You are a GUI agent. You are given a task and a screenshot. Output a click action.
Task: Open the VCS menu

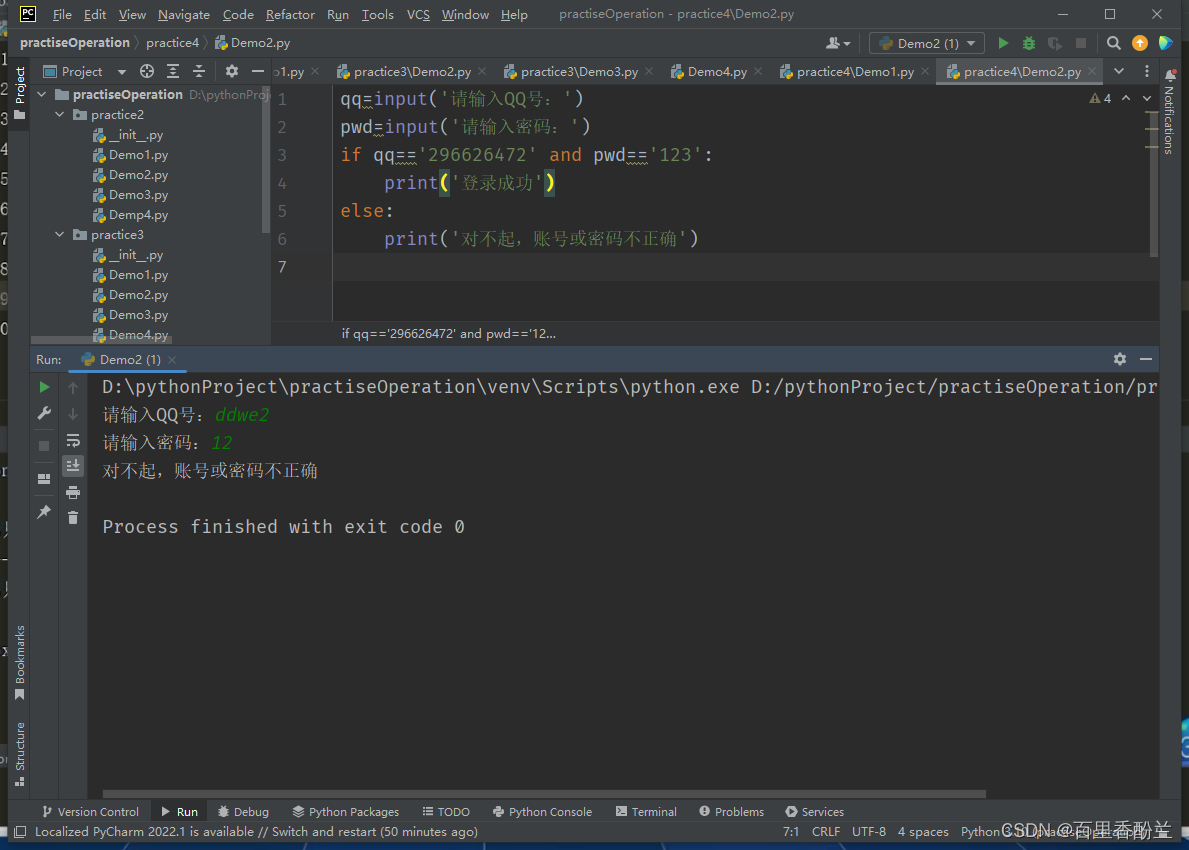(418, 14)
